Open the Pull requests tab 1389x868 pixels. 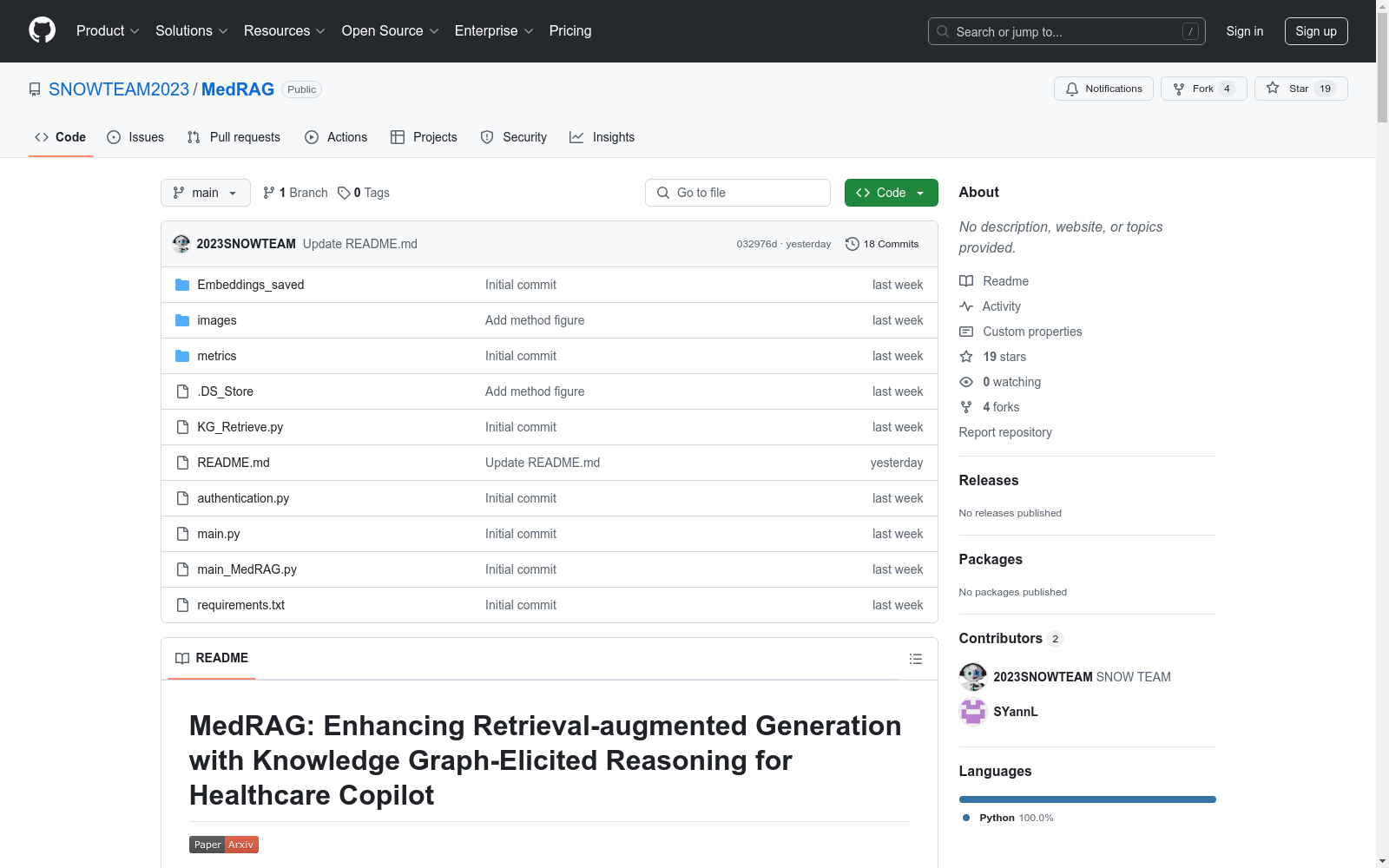pyautogui.click(x=234, y=137)
